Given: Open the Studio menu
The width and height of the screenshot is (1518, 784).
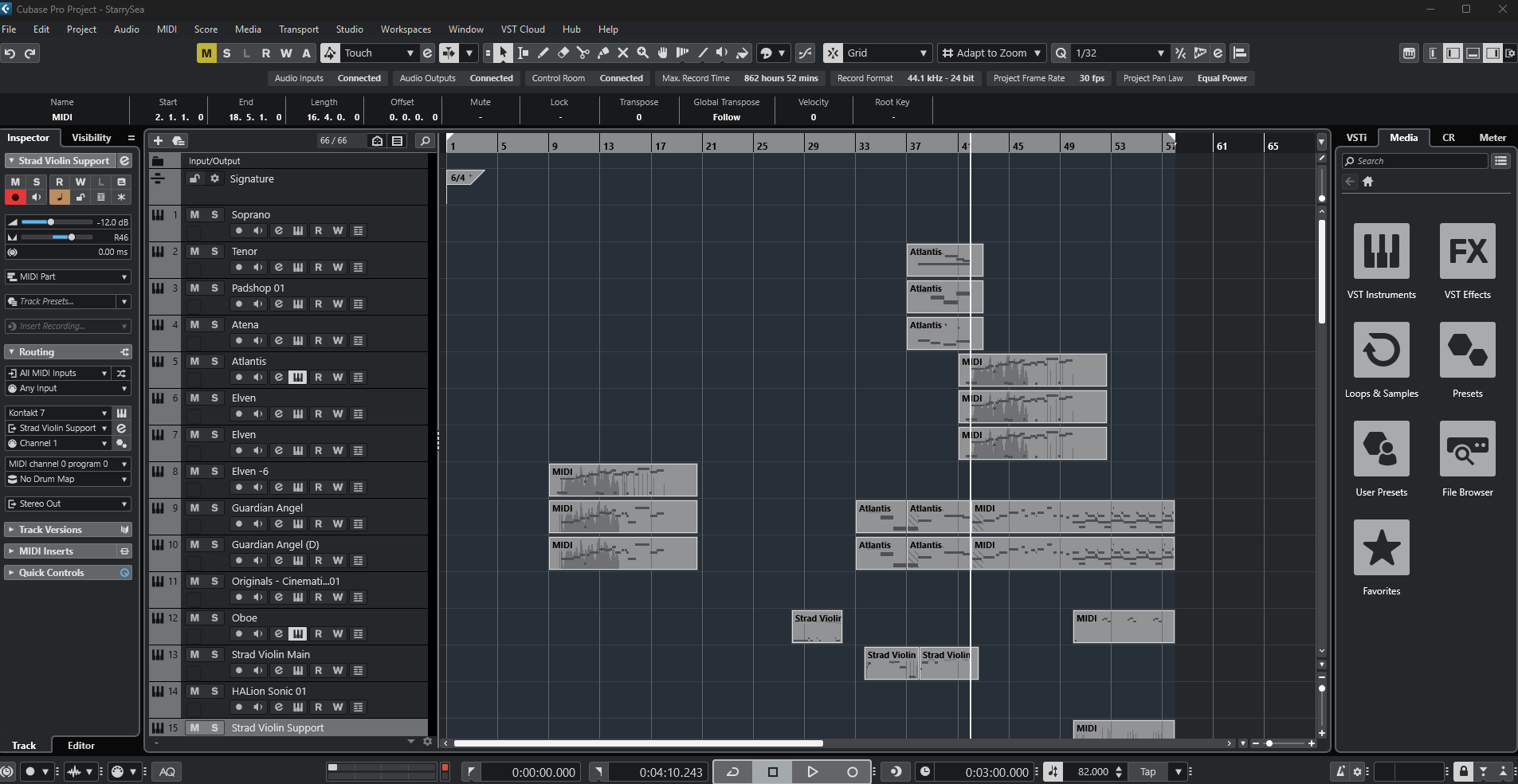Looking at the screenshot, I should click(349, 29).
